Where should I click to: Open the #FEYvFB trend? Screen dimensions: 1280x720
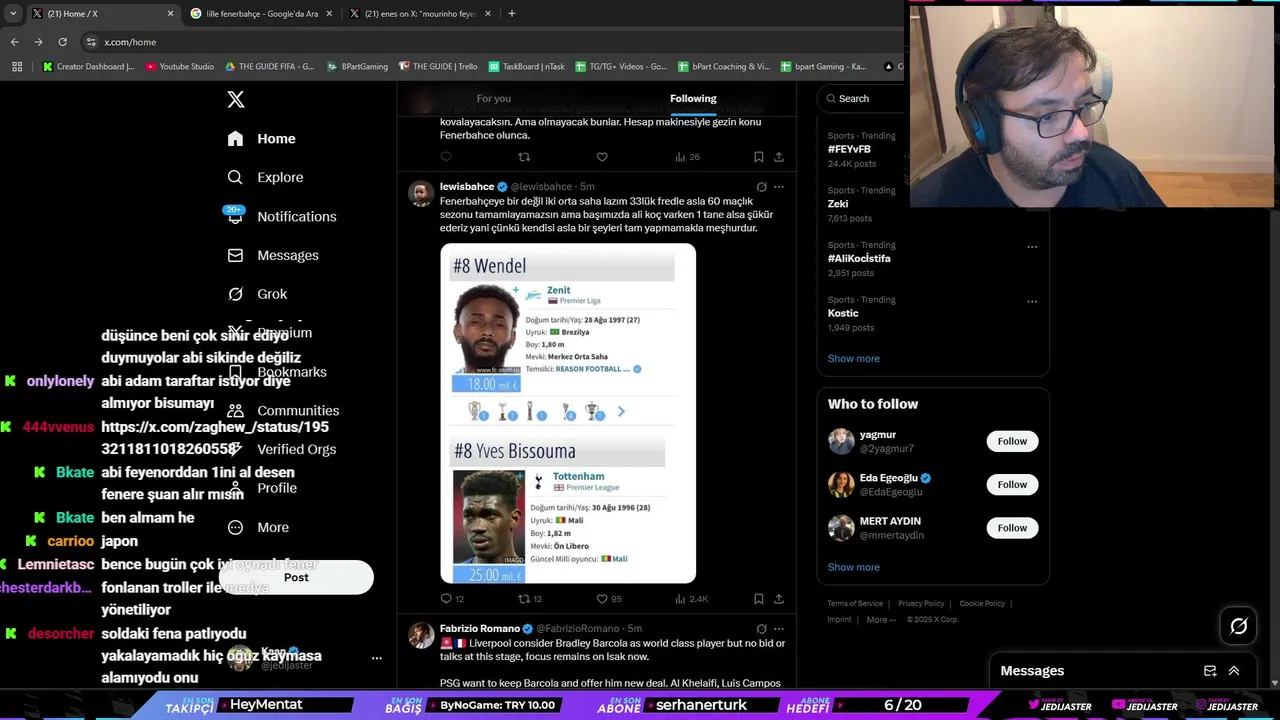coord(849,149)
